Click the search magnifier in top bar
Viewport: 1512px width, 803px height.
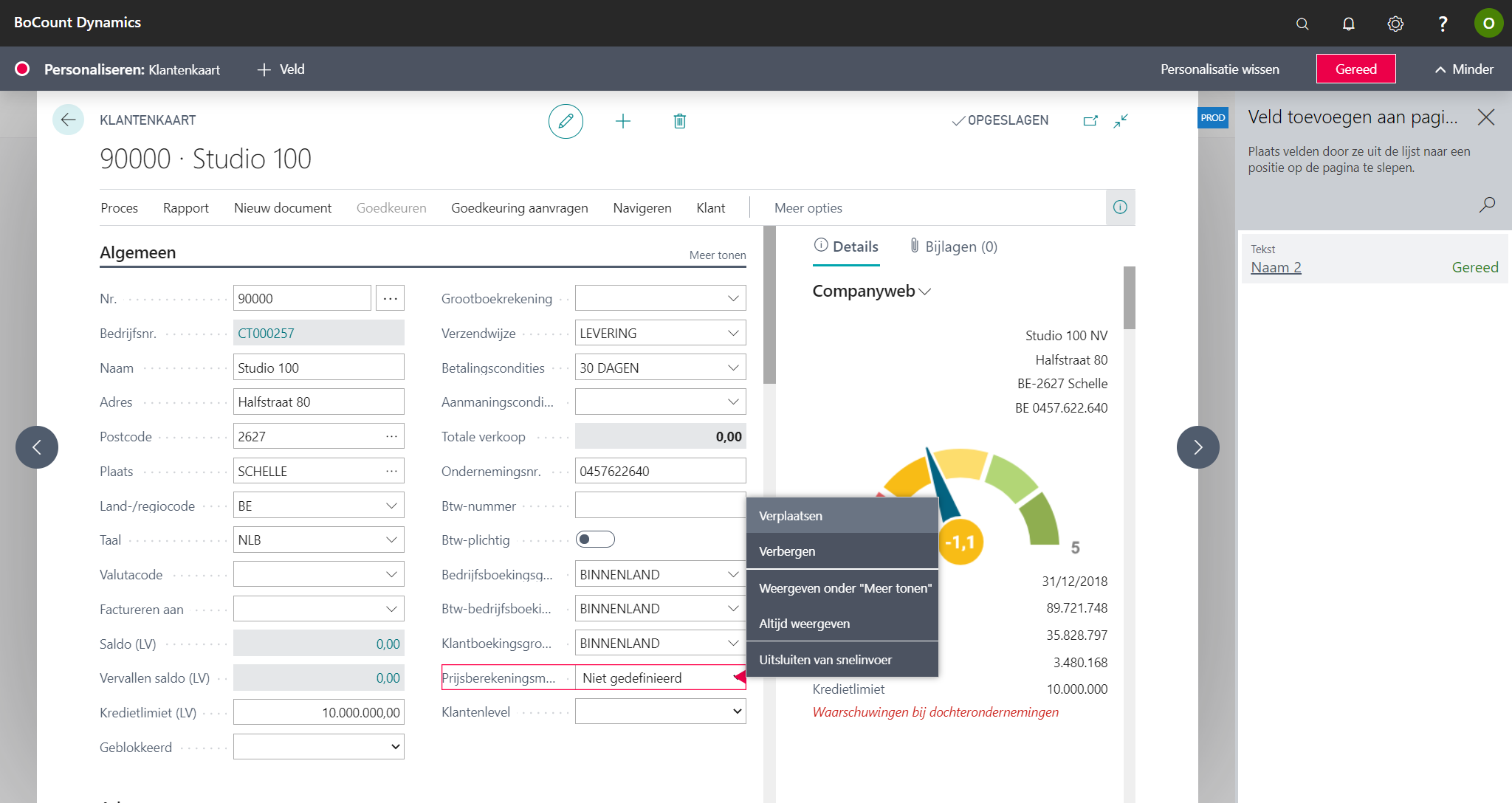point(1302,24)
